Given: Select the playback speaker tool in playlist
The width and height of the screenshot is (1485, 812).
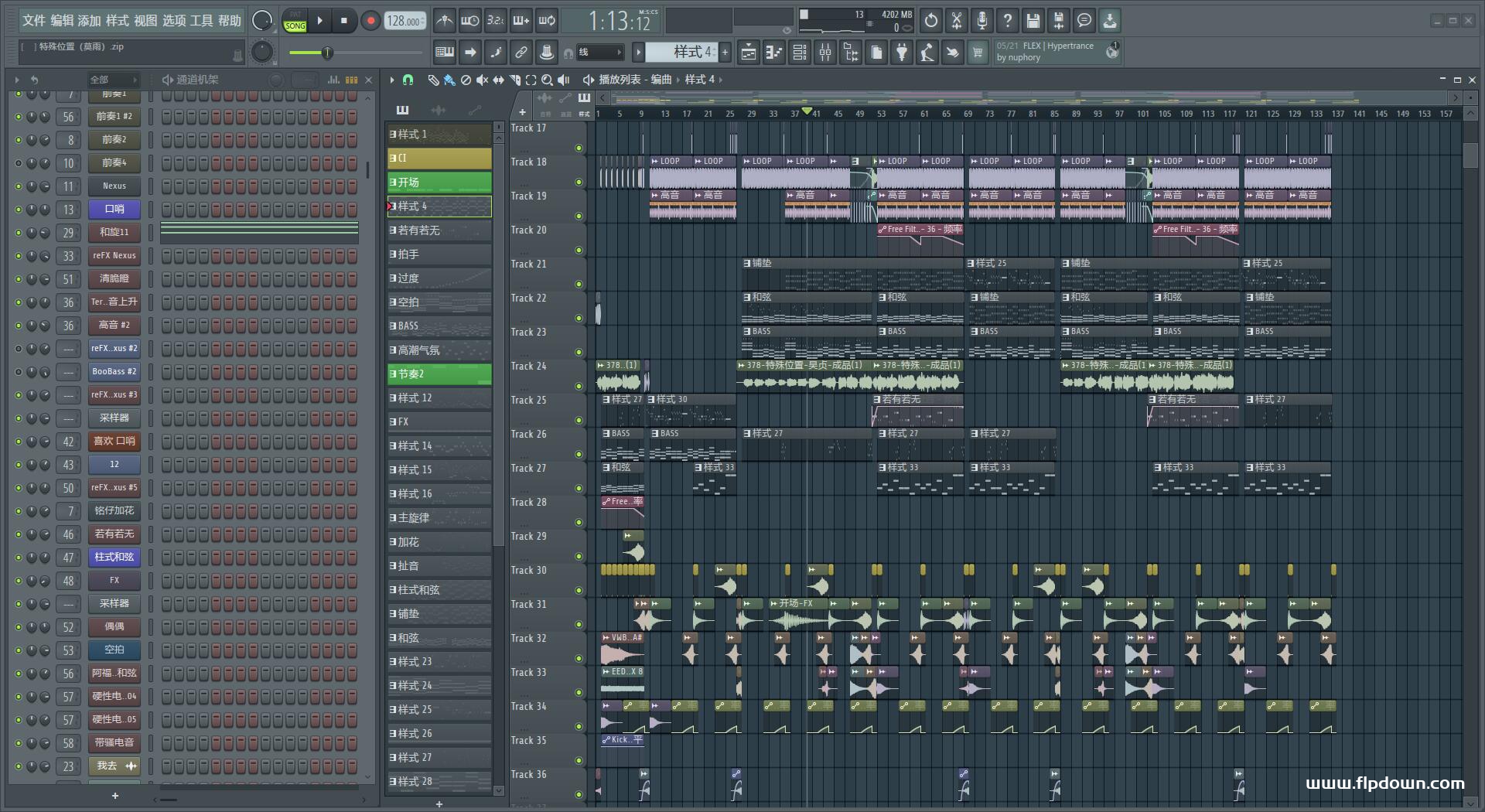Looking at the screenshot, I should pyautogui.click(x=564, y=80).
